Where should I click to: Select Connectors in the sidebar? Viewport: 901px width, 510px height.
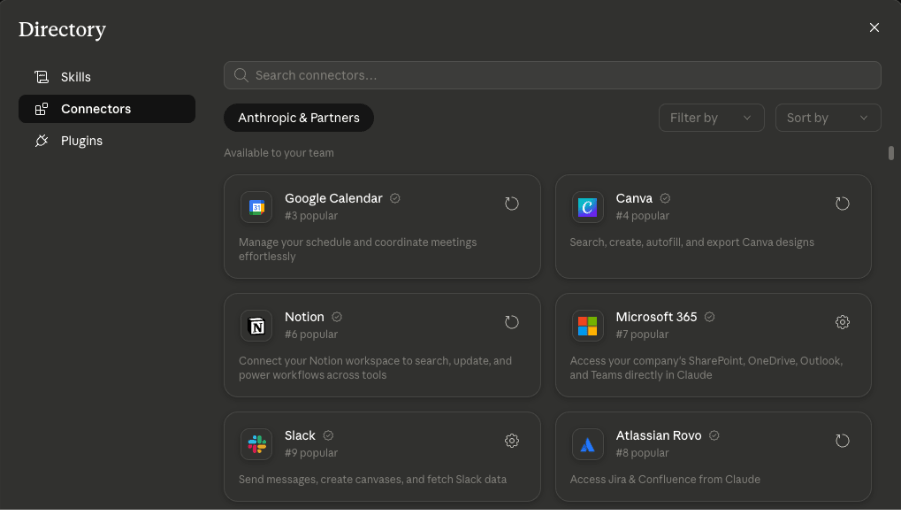coord(107,109)
